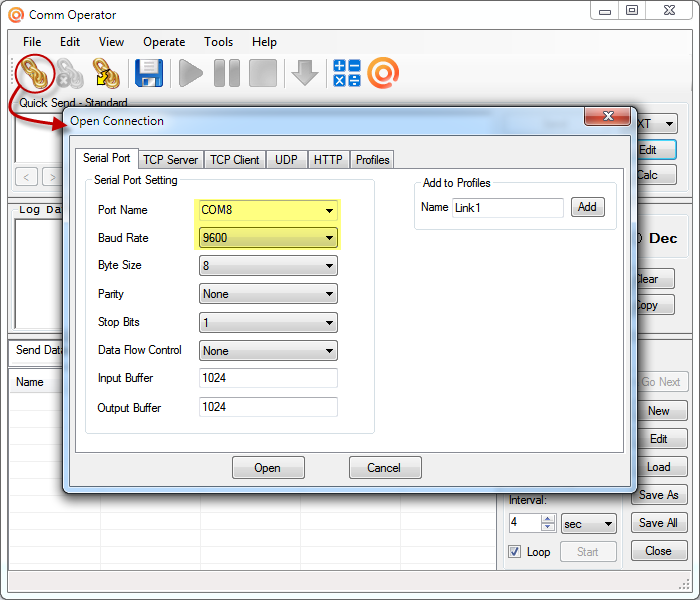Maximize the Comm Operator window
700x600 pixels.
632,11
